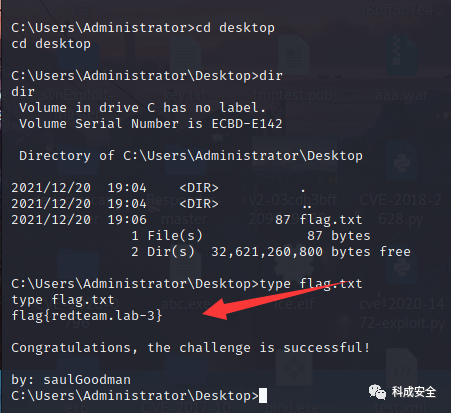Screen dimensions: 451x413
Task: Click the red arrow annotation head
Action: 215,310
